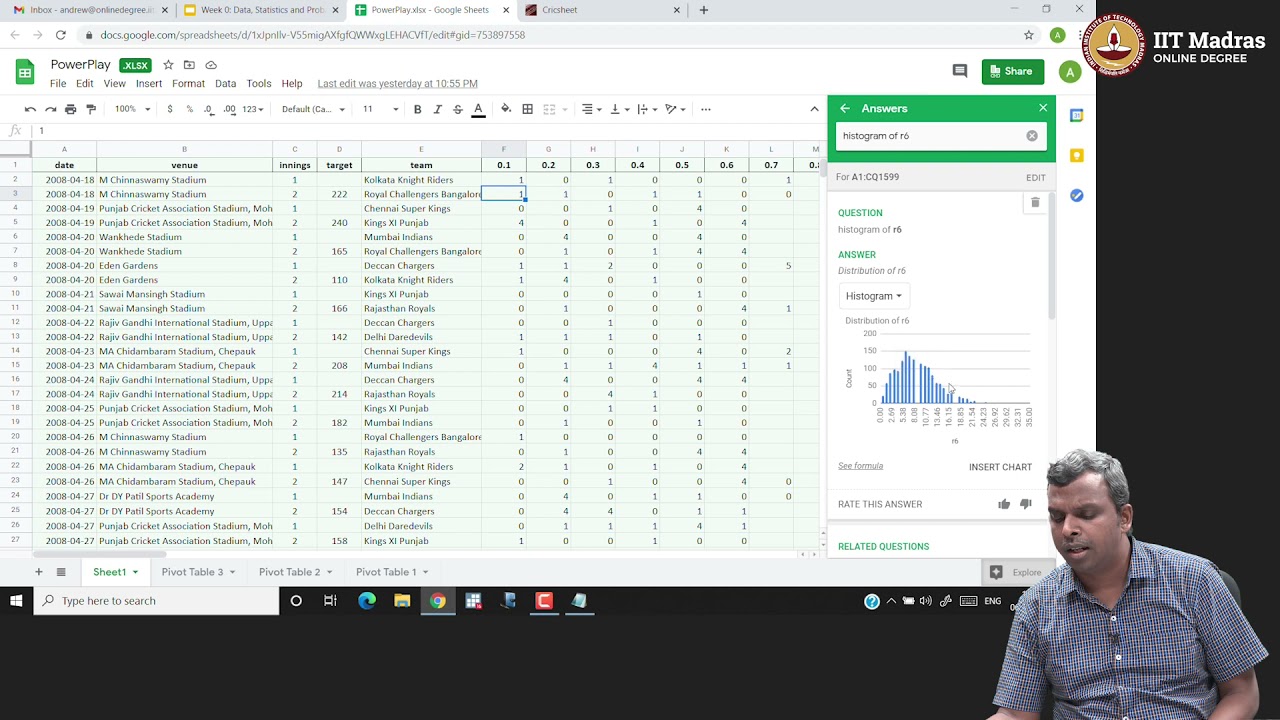Open the borders options
This screenshot has height=720, width=1280.
click(527, 109)
